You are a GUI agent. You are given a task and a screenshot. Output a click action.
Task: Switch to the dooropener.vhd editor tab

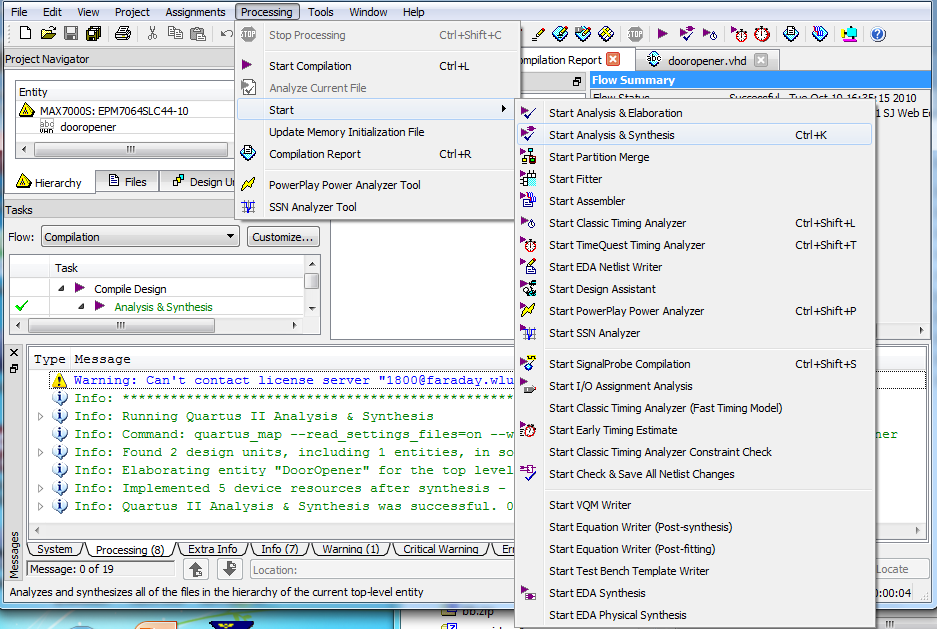(x=707, y=60)
